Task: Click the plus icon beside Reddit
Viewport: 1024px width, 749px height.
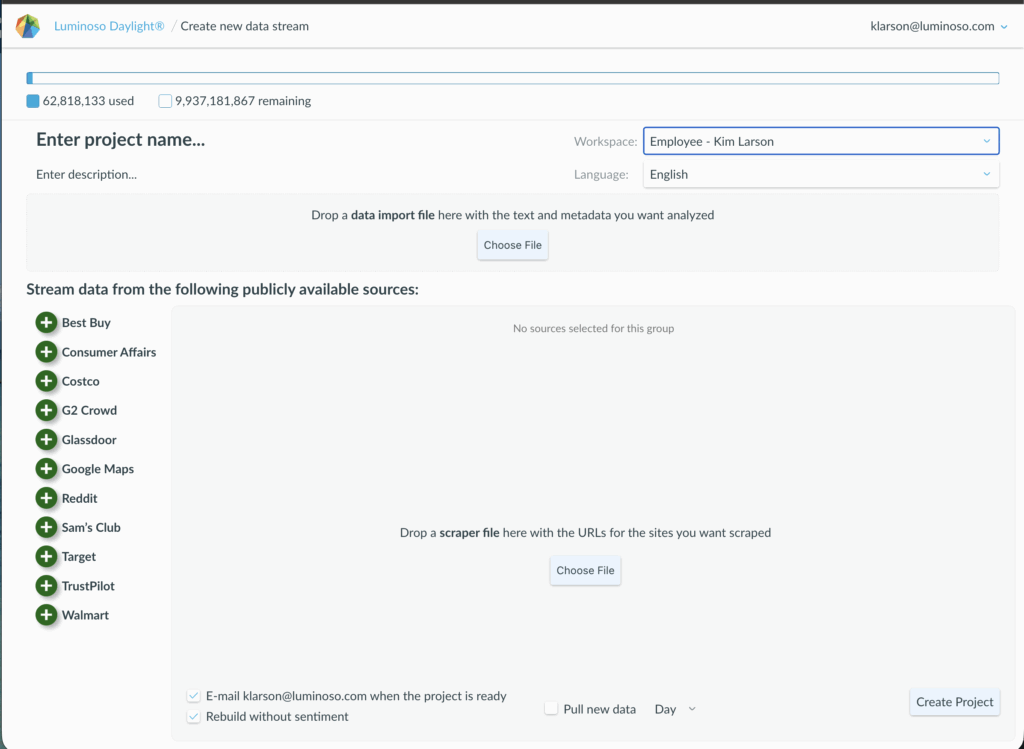Action: tap(46, 498)
